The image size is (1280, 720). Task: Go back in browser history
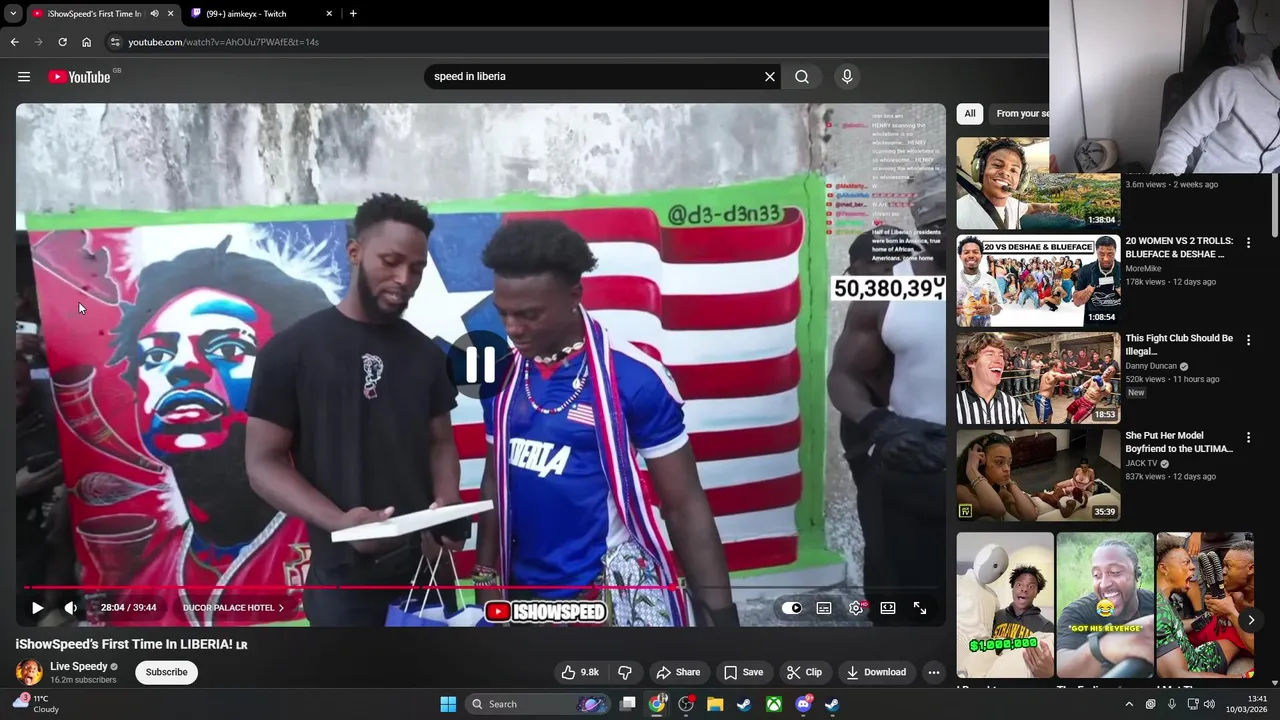click(14, 42)
